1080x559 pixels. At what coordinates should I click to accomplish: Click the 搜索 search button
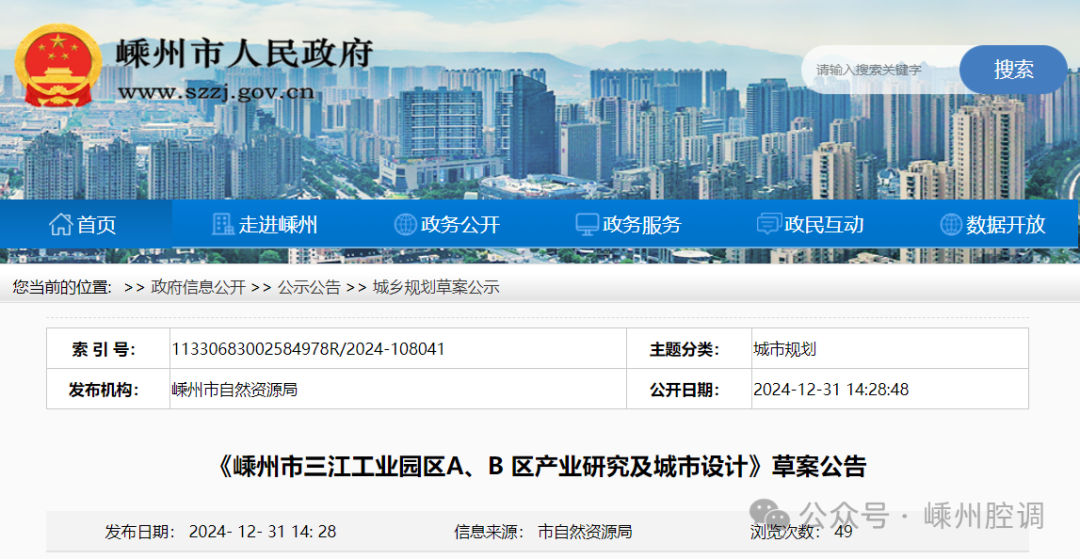1013,70
